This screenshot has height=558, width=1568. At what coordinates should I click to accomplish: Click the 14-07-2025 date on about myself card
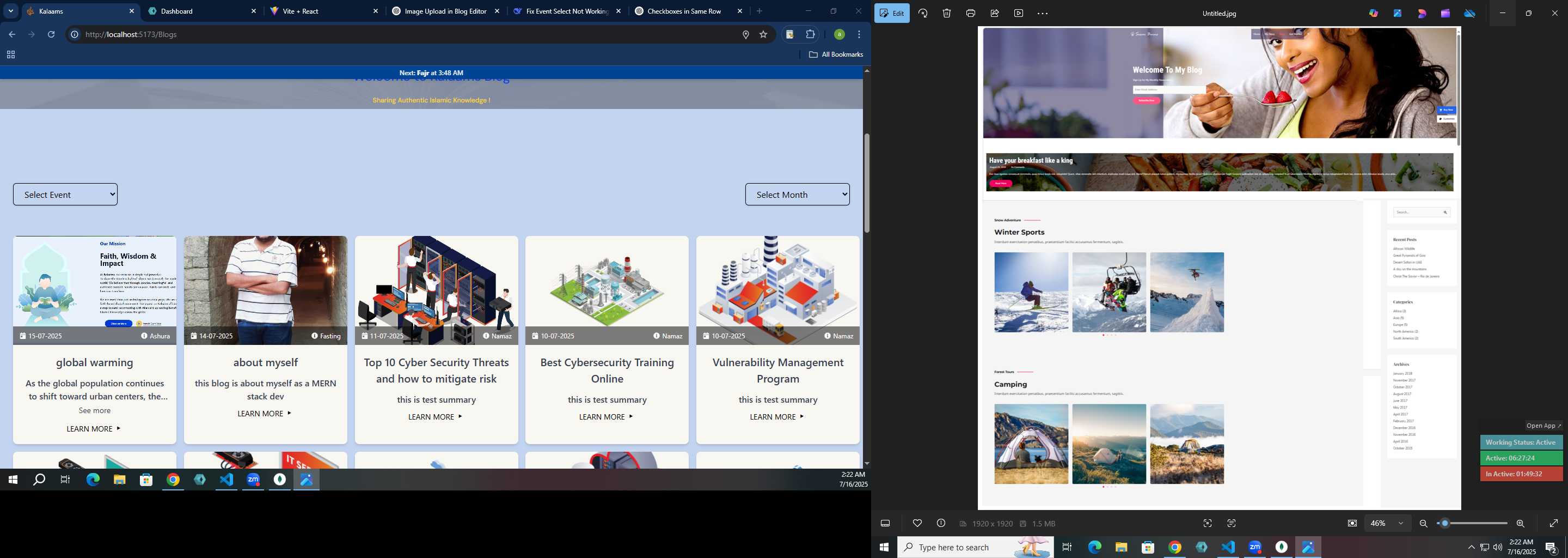211,336
